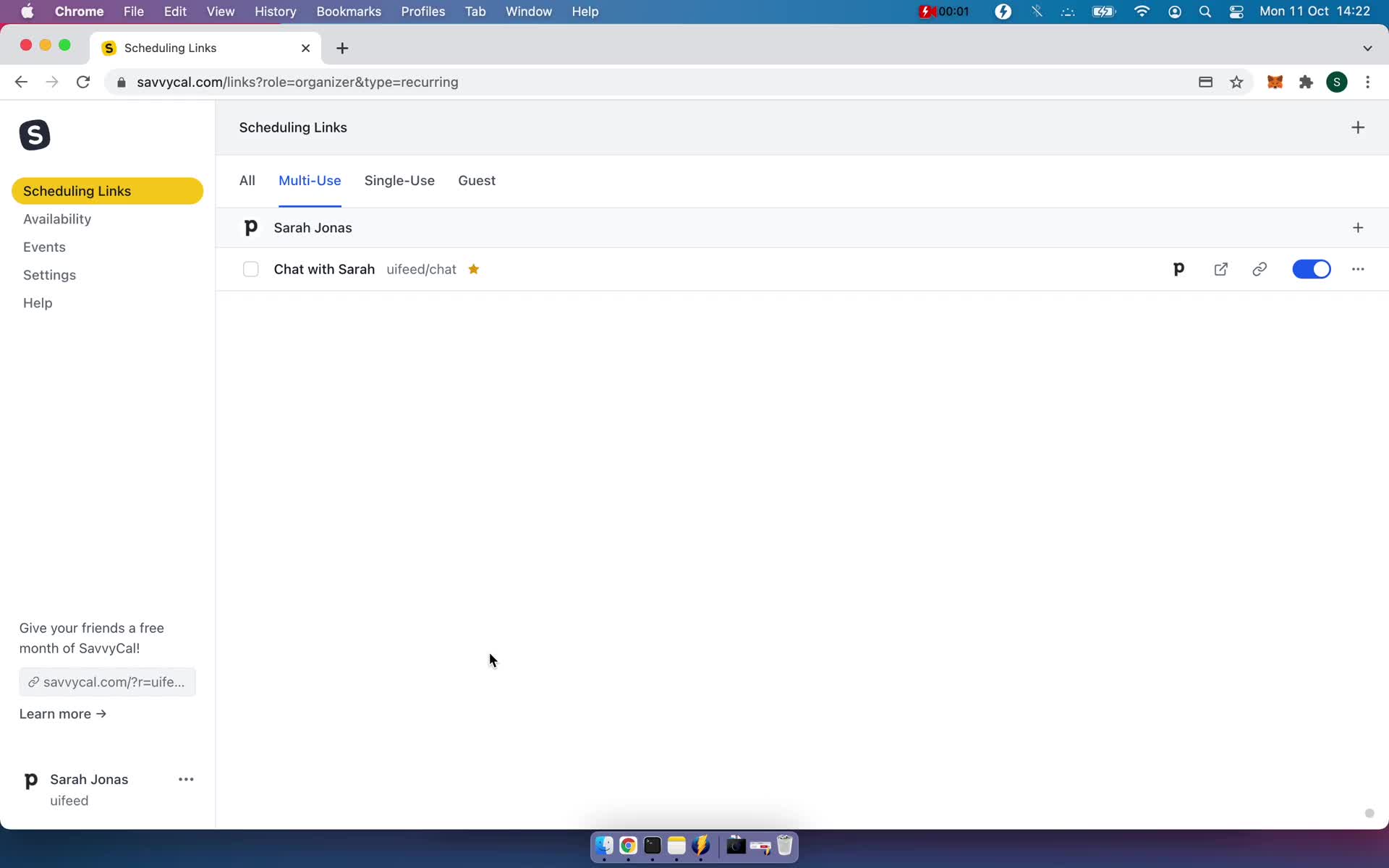Click the star icon on Chat with Sarah
The height and width of the screenshot is (868, 1389).
coord(475,269)
